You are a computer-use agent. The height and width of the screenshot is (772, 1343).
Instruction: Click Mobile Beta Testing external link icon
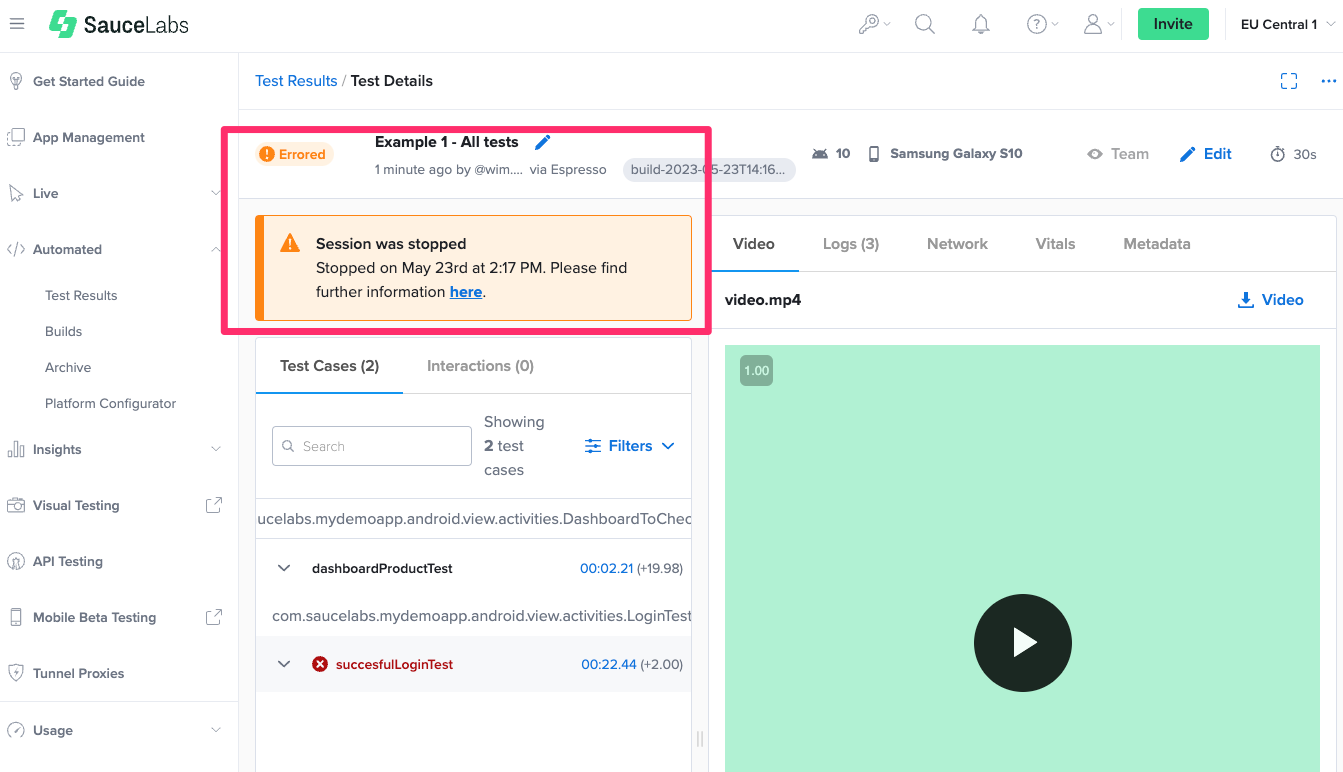pos(214,617)
